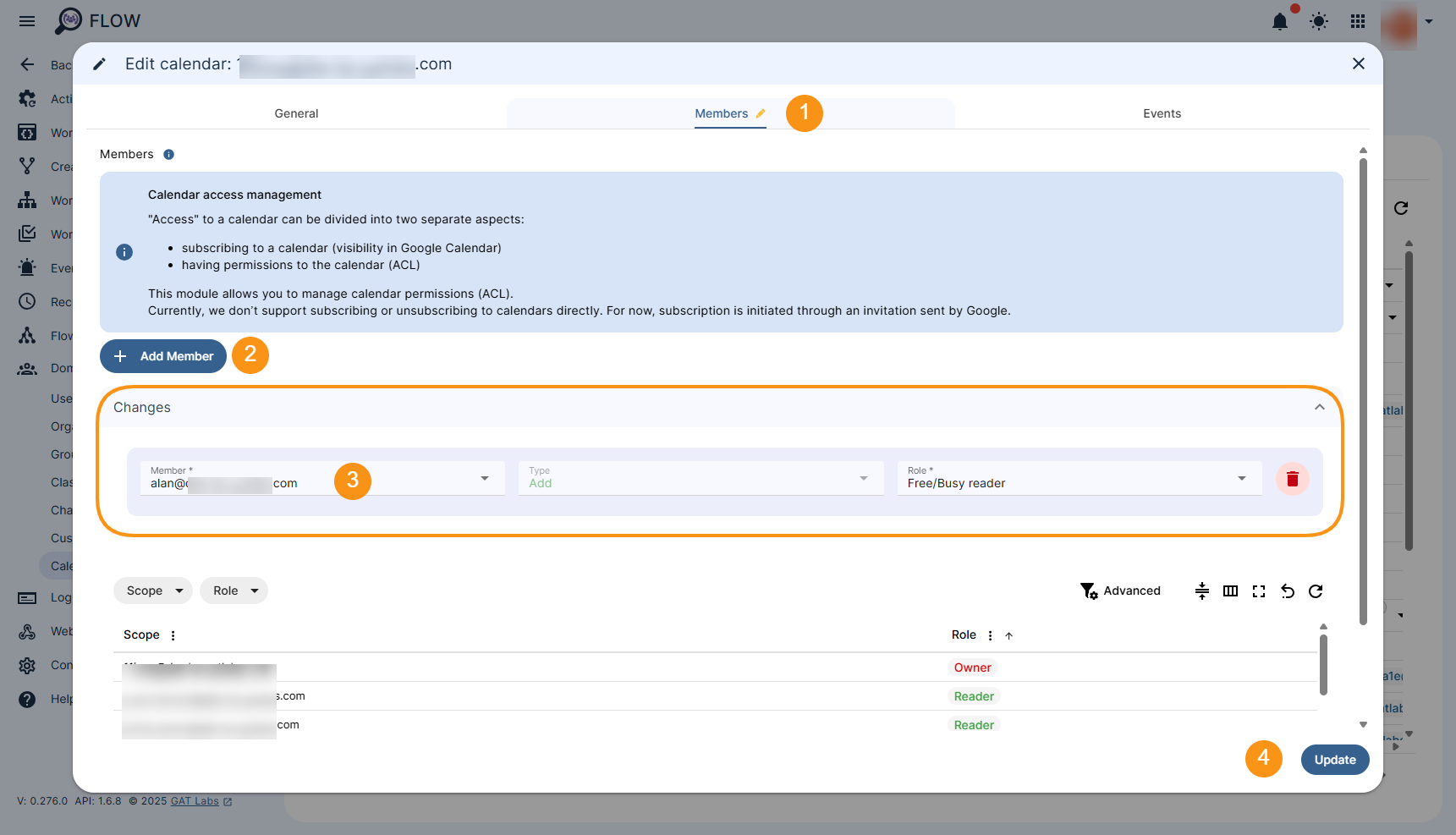
Task: Click the undo changes icon above the table
Action: [x=1288, y=591]
